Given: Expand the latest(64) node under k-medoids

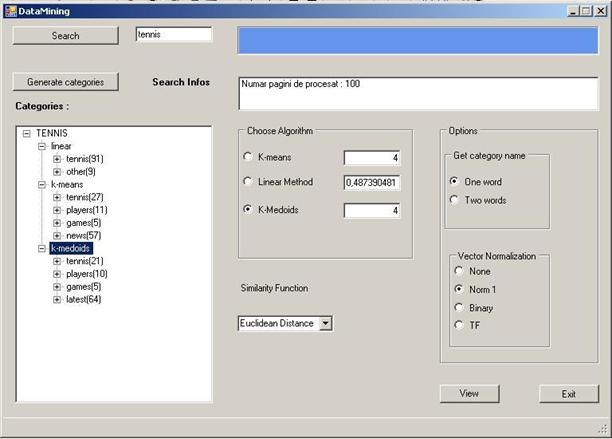Looking at the screenshot, I should coord(57,299).
